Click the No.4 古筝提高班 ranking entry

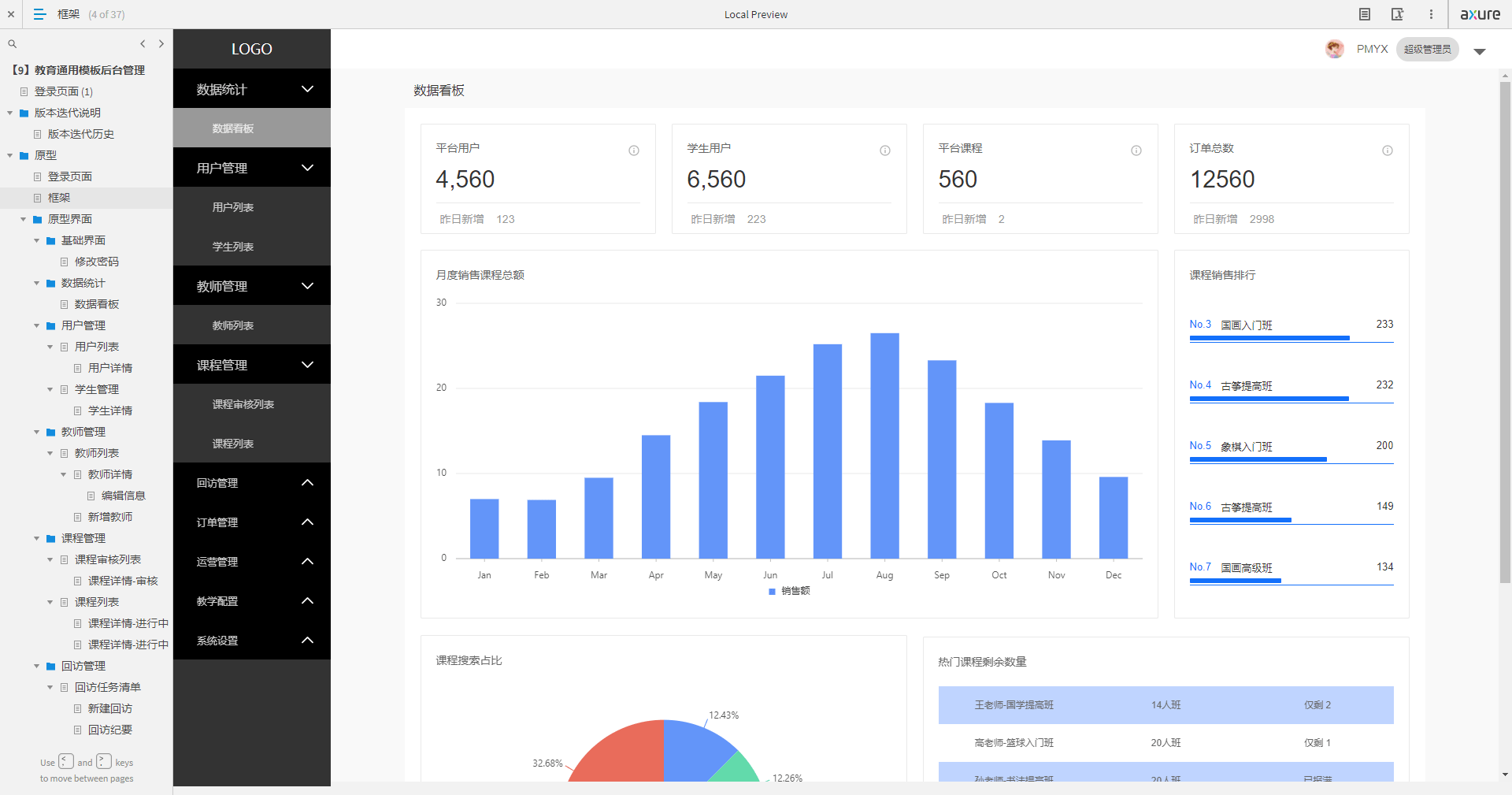point(1291,392)
